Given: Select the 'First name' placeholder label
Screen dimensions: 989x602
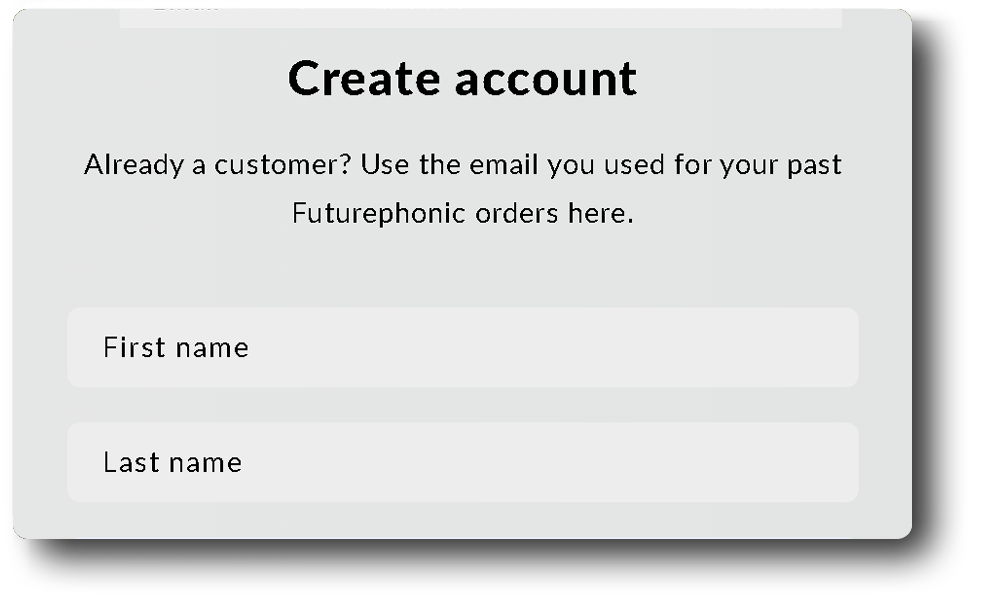Looking at the screenshot, I should (x=176, y=348).
